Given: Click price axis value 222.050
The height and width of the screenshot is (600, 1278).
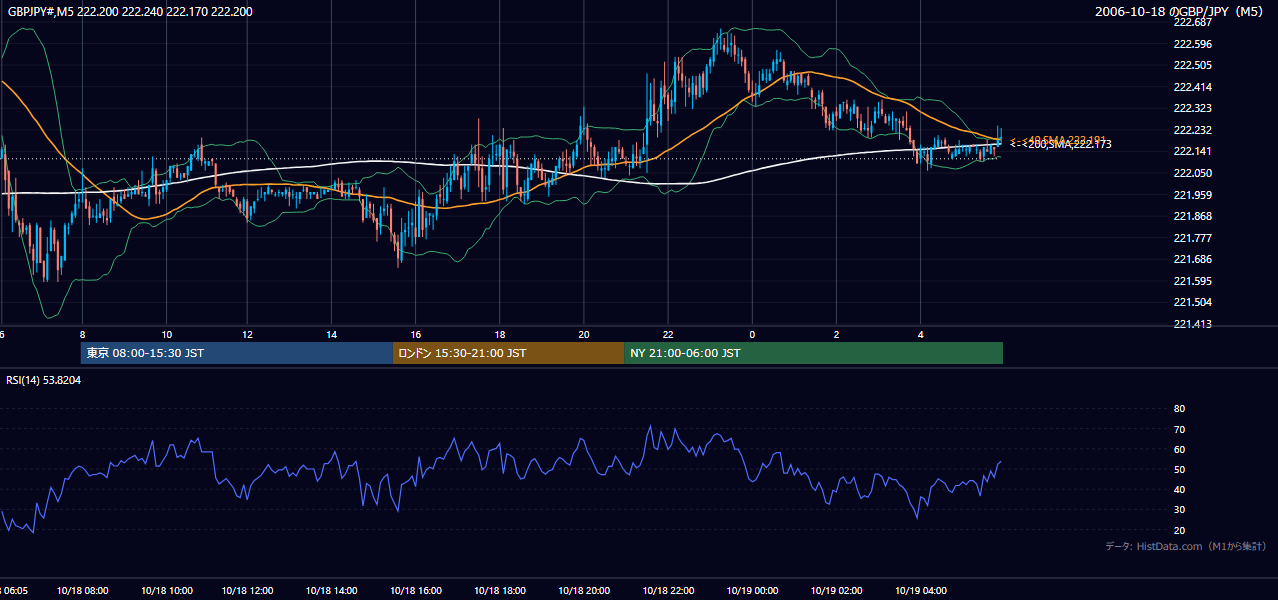Looking at the screenshot, I should tap(1192, 173).
